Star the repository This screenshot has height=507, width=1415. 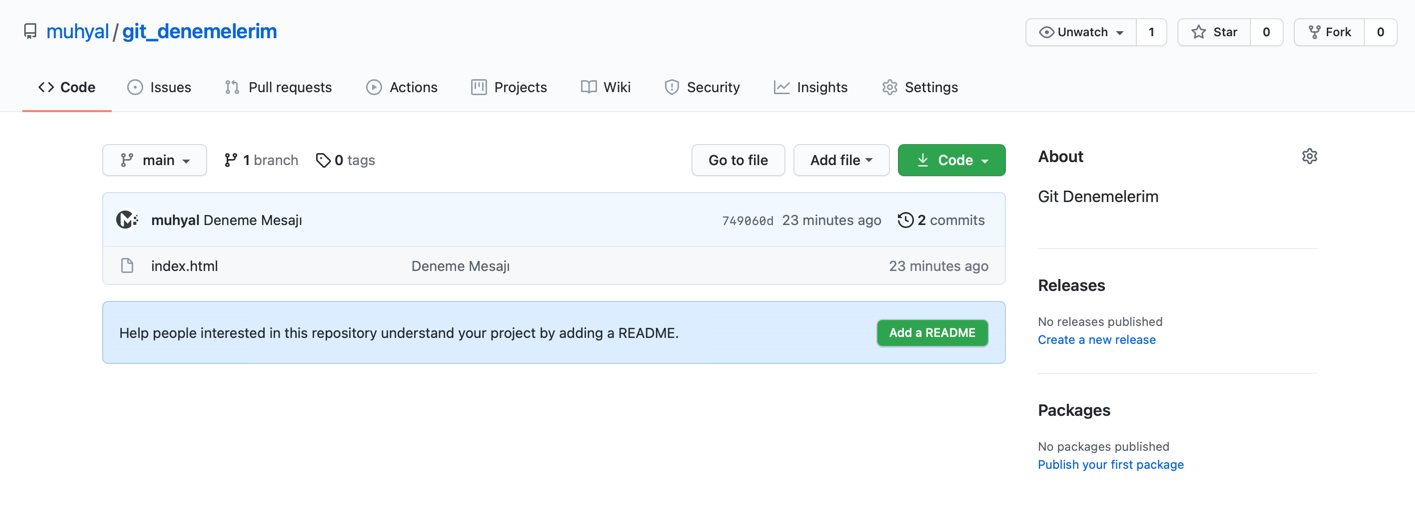[x=1214, y=32]
